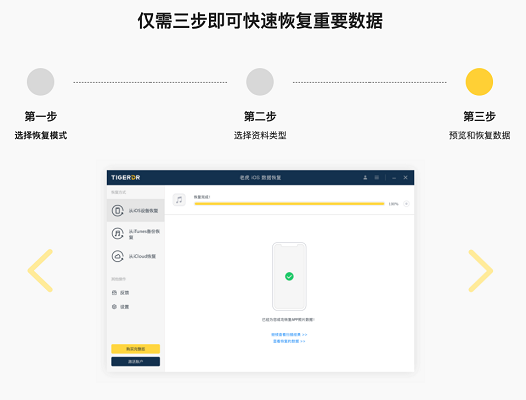526x400 pixels.
Task: Click the phone illustration thumbnail
Action: pyautogui.click(x=289, y=276)
